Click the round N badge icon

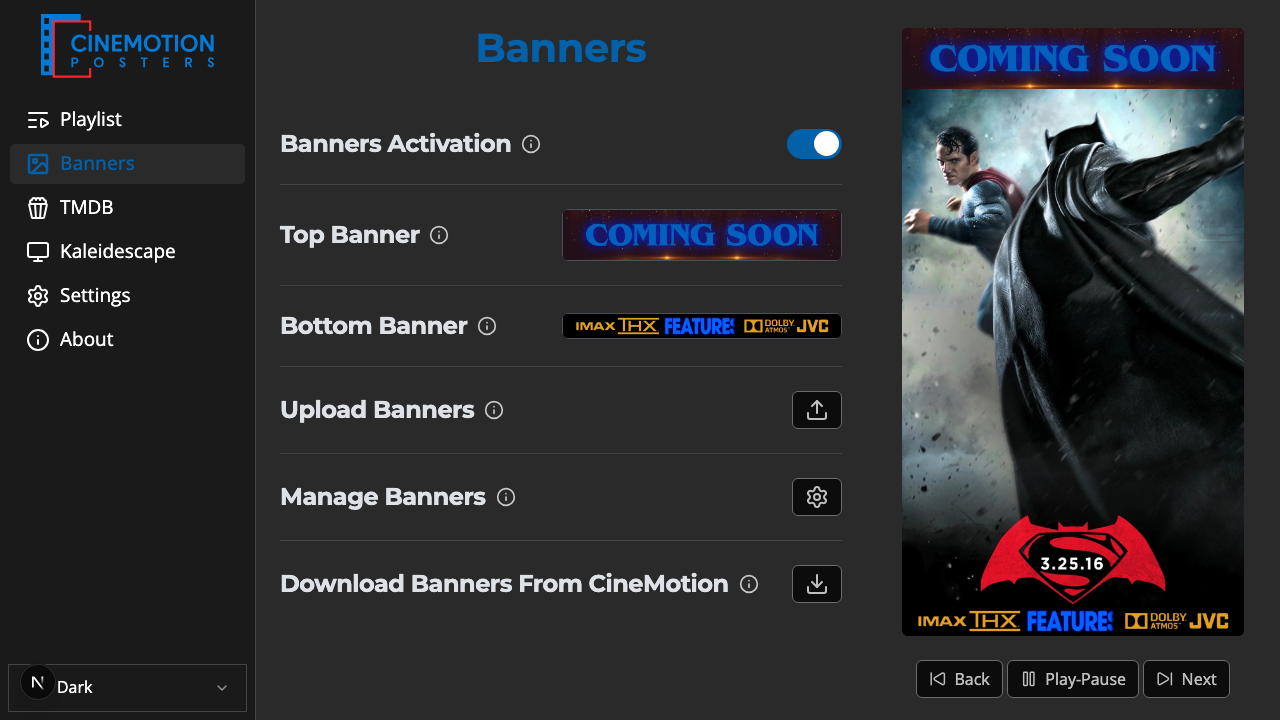[38, 683]
